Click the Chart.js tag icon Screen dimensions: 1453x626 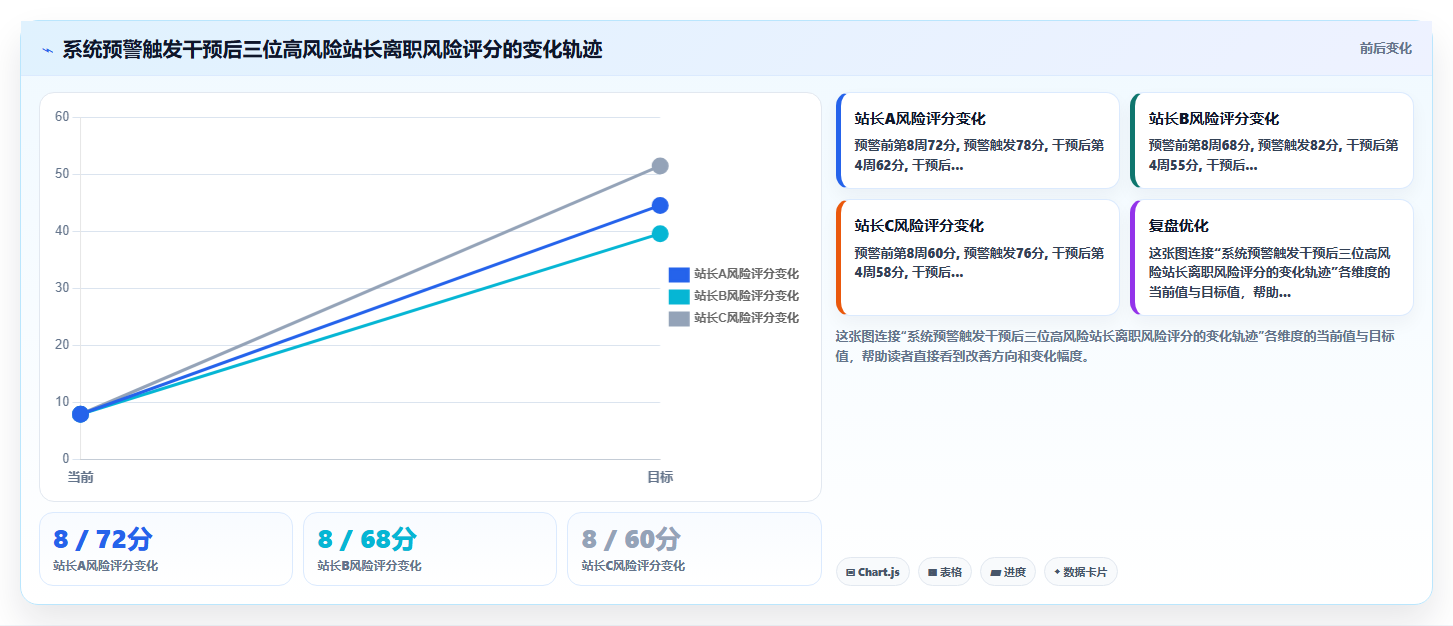850,573
